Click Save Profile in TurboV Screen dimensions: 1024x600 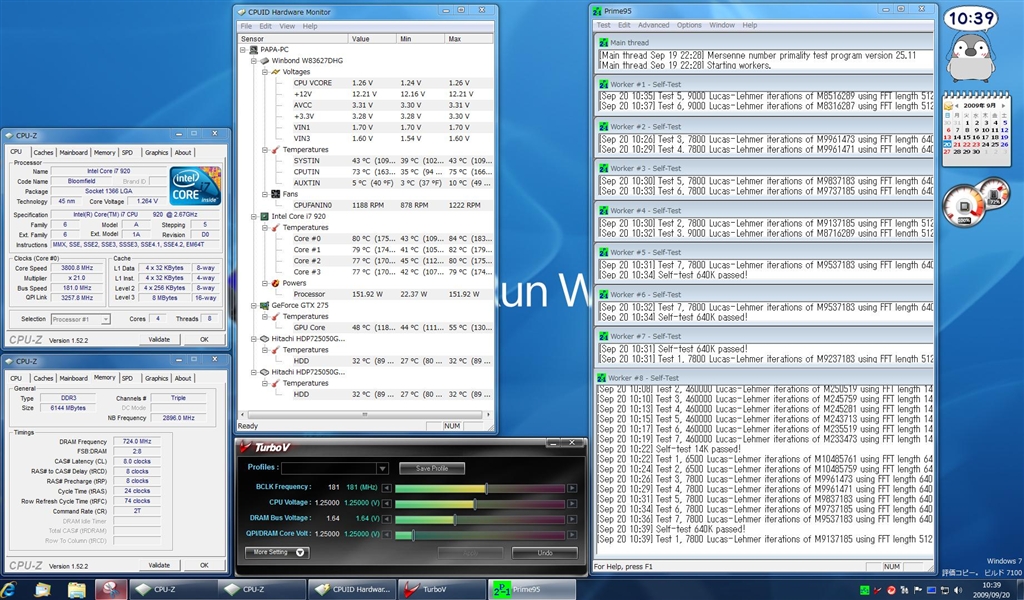(432, 468)
